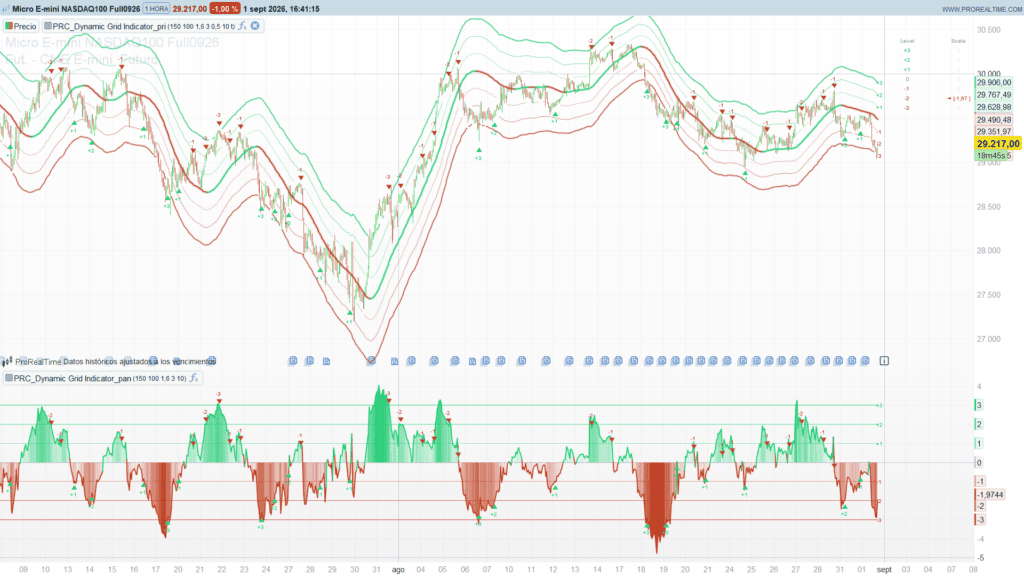The height and width of the screenshot is (576, 1024).
Task: Click the chart link icon beside instrument title
Action: point(6,8)
